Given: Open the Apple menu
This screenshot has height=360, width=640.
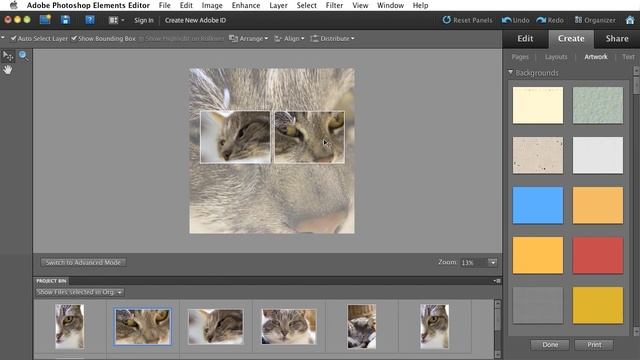Looking at the screenshot, I should (x=13, y=5).
